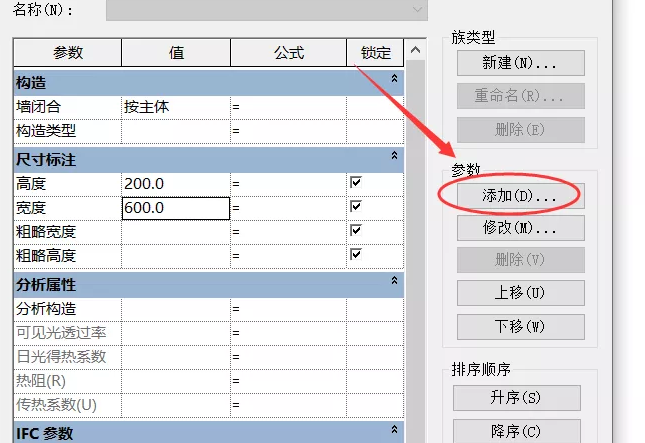645x443 pixels.
Task: Click the formula cell for 高度
Action: click(288, 184)
